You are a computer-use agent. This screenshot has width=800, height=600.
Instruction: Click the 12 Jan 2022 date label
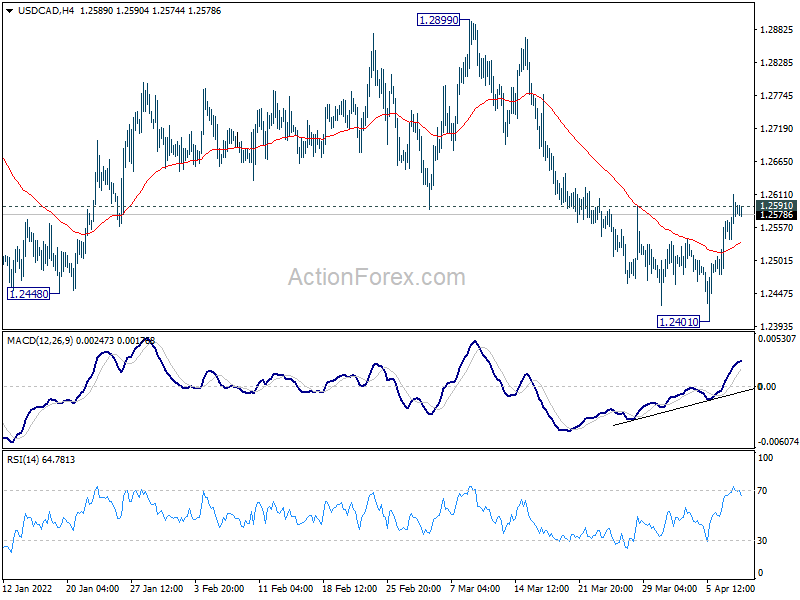(27, 589)
